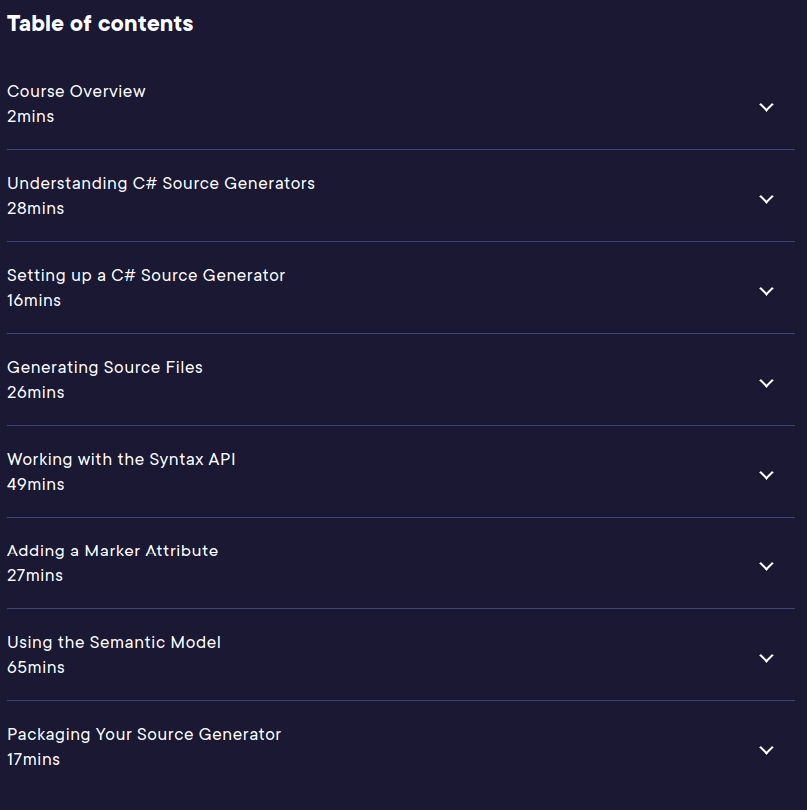Open Packaging Your Source Generator title

coord(144,735)
